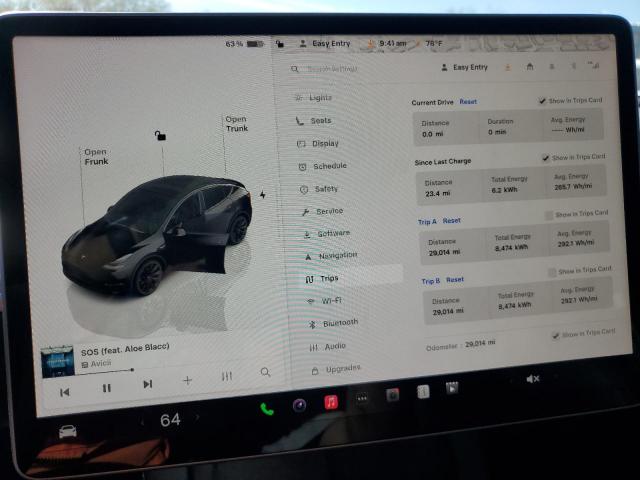Viewport: 640px width, 480px height.
Task: Tap the HomeLink garage icon
Action: 530,66
